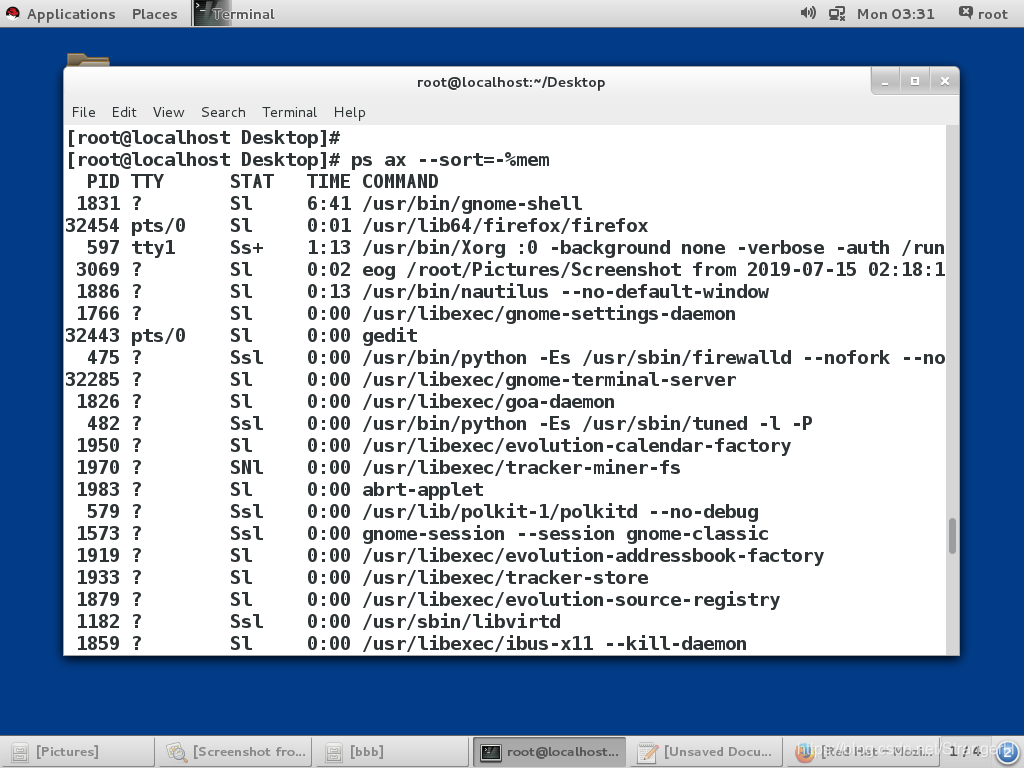1024x768 pixels.
Task: Click the Red Hat logo icon
Action: [12, 13]
